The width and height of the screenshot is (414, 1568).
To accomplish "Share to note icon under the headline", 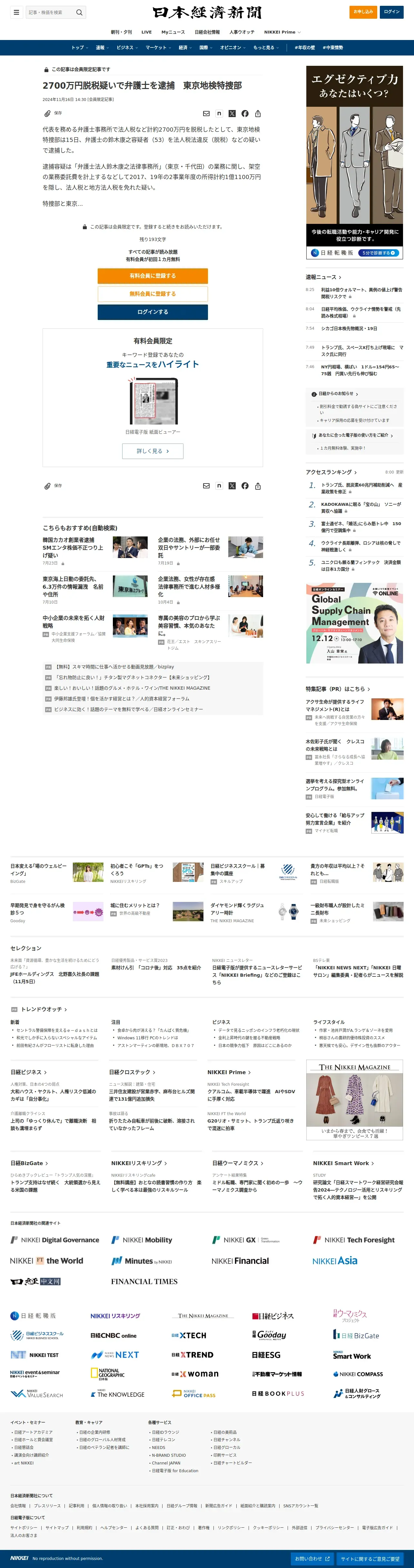I will tap(219, 114).
